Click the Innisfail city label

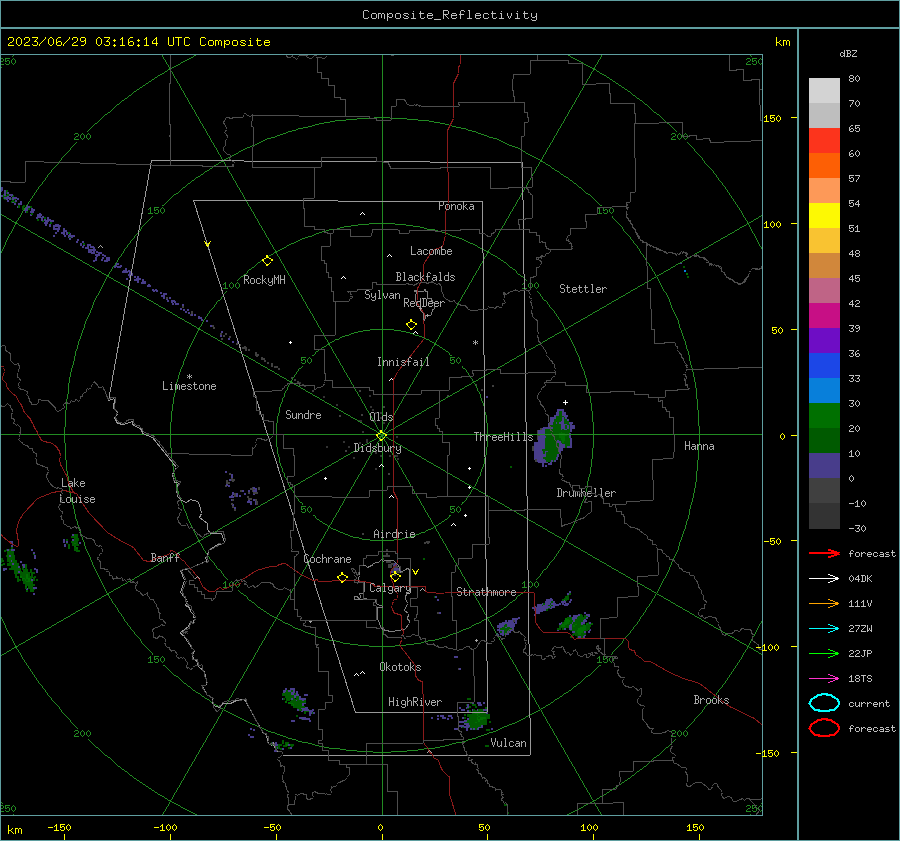(x=403, y=362)
